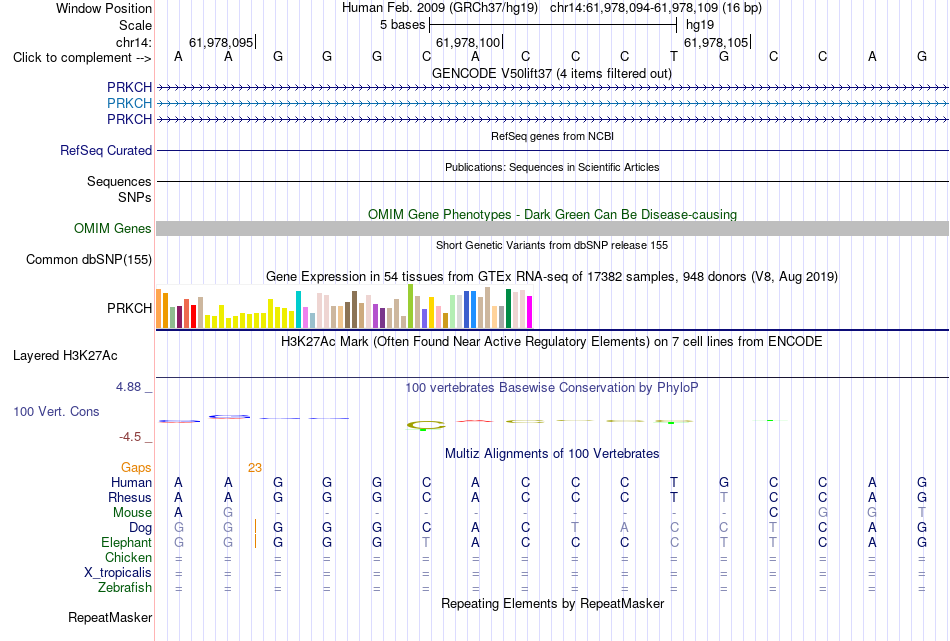
Task: Click the OMIM Genes label
Action: click(x=113, y=228)
